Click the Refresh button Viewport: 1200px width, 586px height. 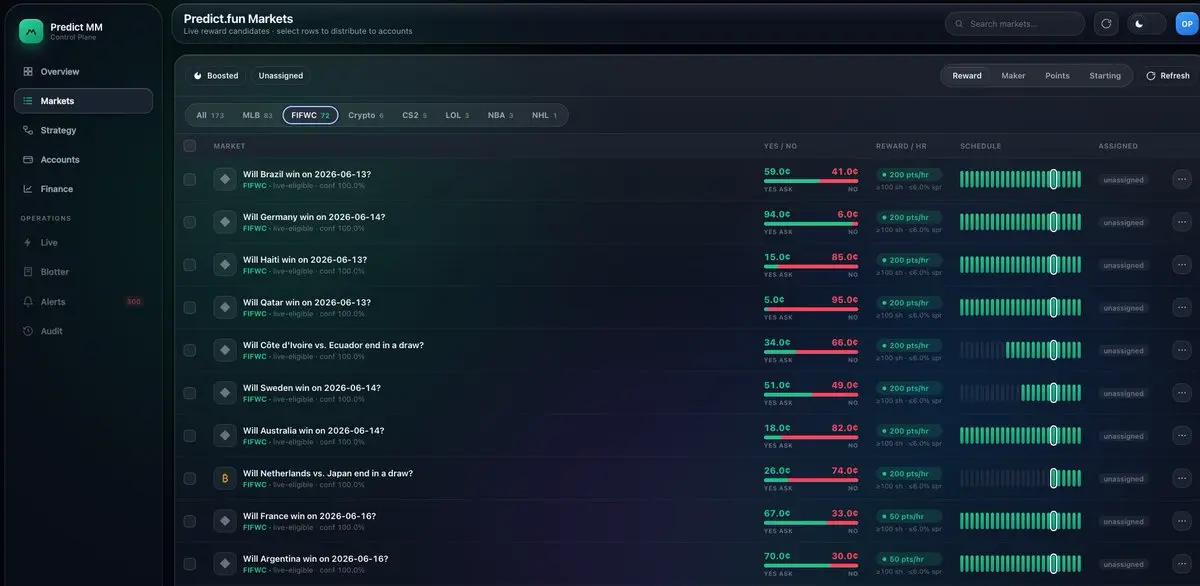1168,76
